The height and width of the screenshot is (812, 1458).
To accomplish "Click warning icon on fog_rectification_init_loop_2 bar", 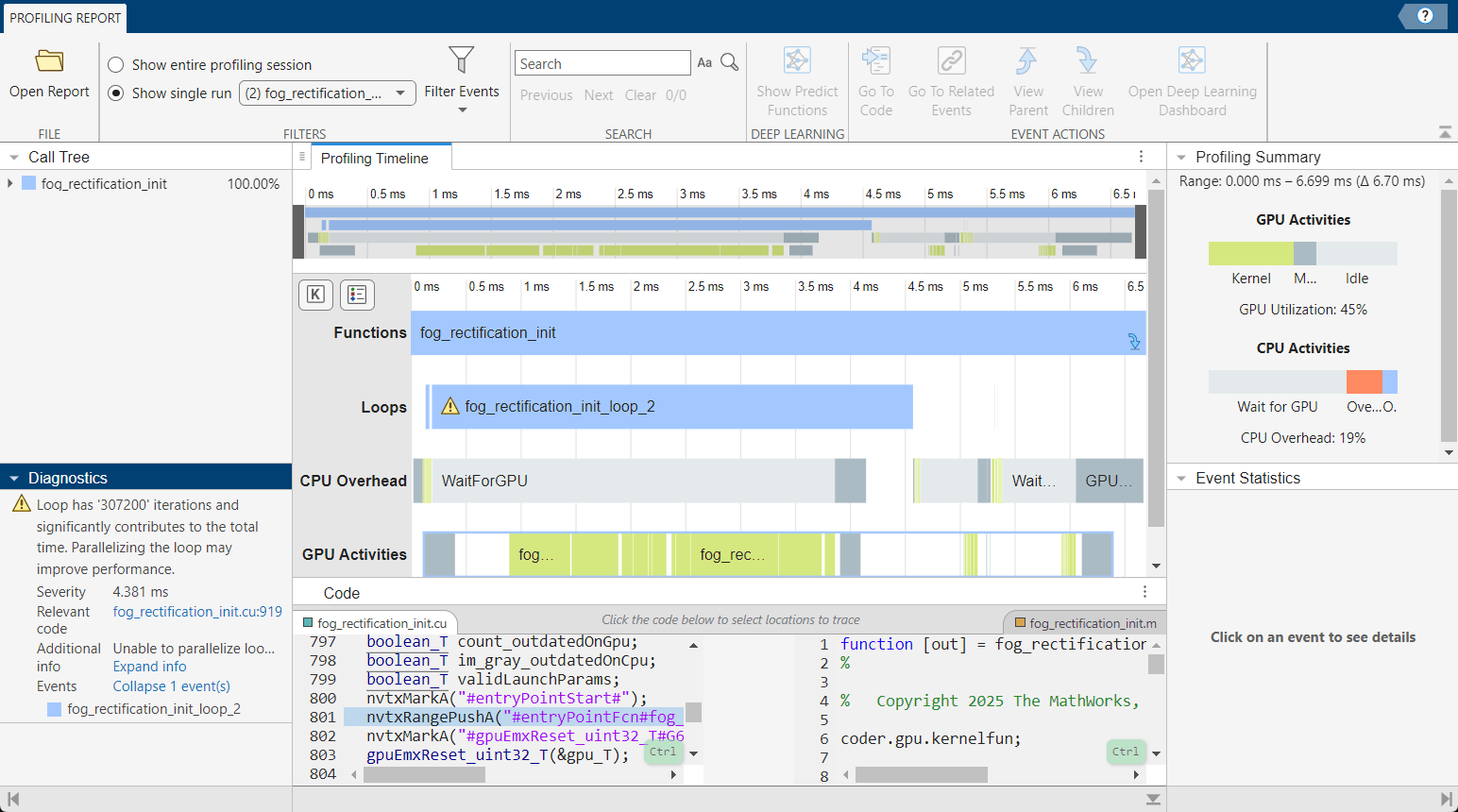I will pyautogui.click(x=450, y=406).
